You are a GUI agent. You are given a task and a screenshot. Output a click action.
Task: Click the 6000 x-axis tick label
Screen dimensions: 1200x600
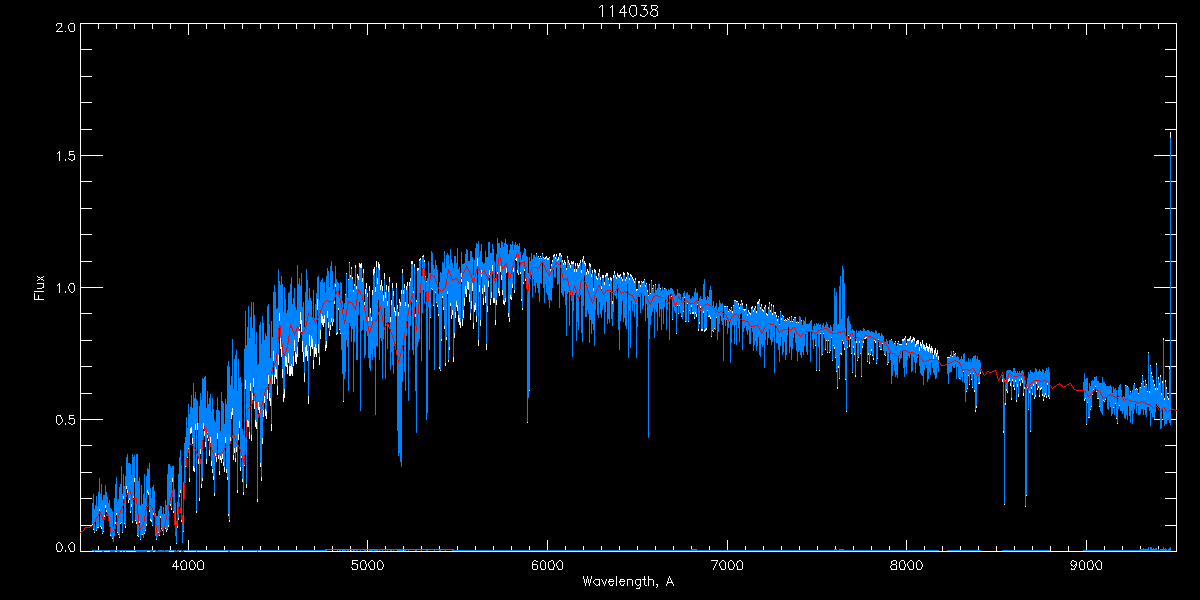[x=547, y=565]
